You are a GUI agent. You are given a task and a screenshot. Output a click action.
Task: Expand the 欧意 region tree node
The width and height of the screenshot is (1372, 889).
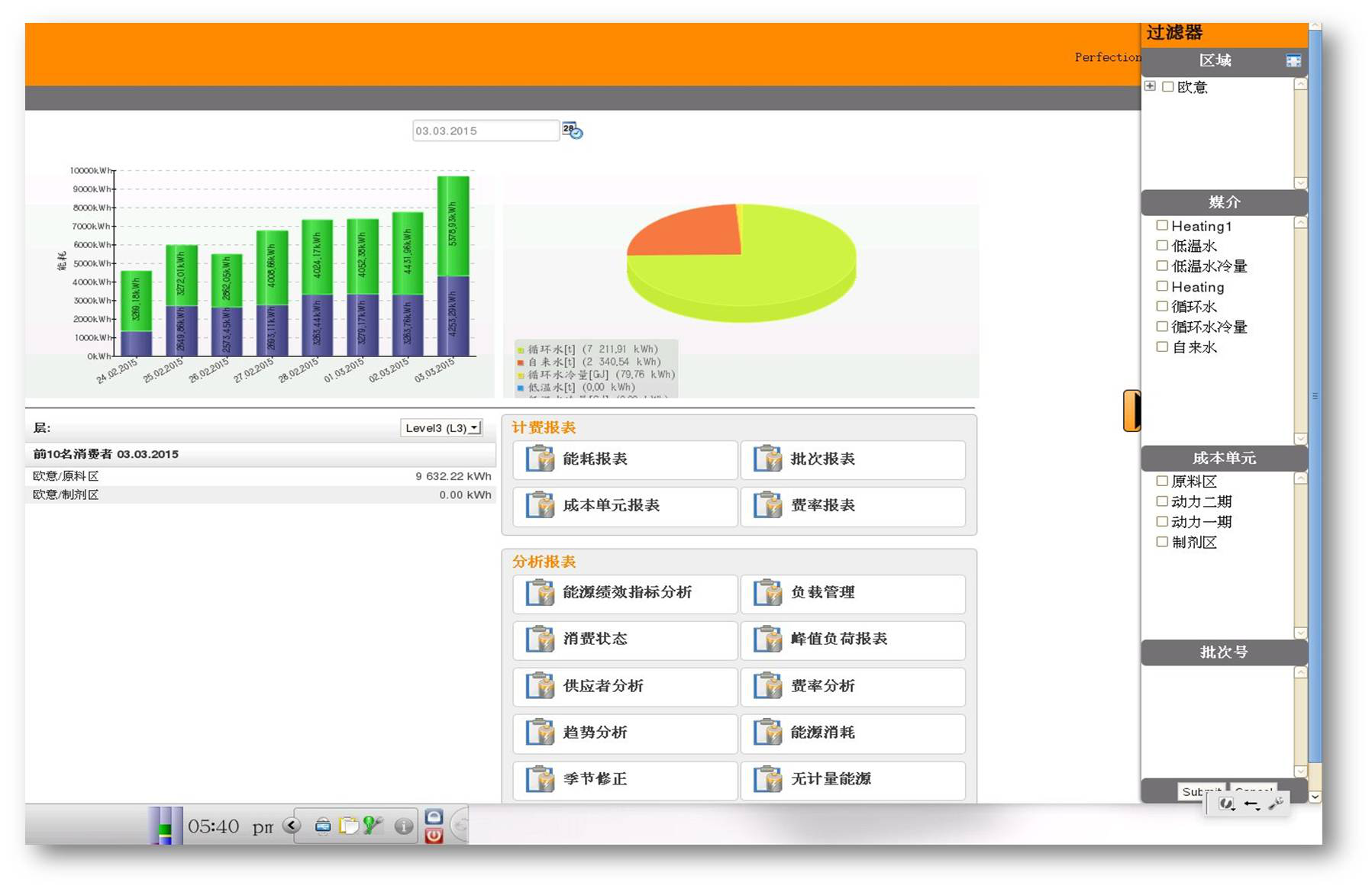pos(1150,86)
